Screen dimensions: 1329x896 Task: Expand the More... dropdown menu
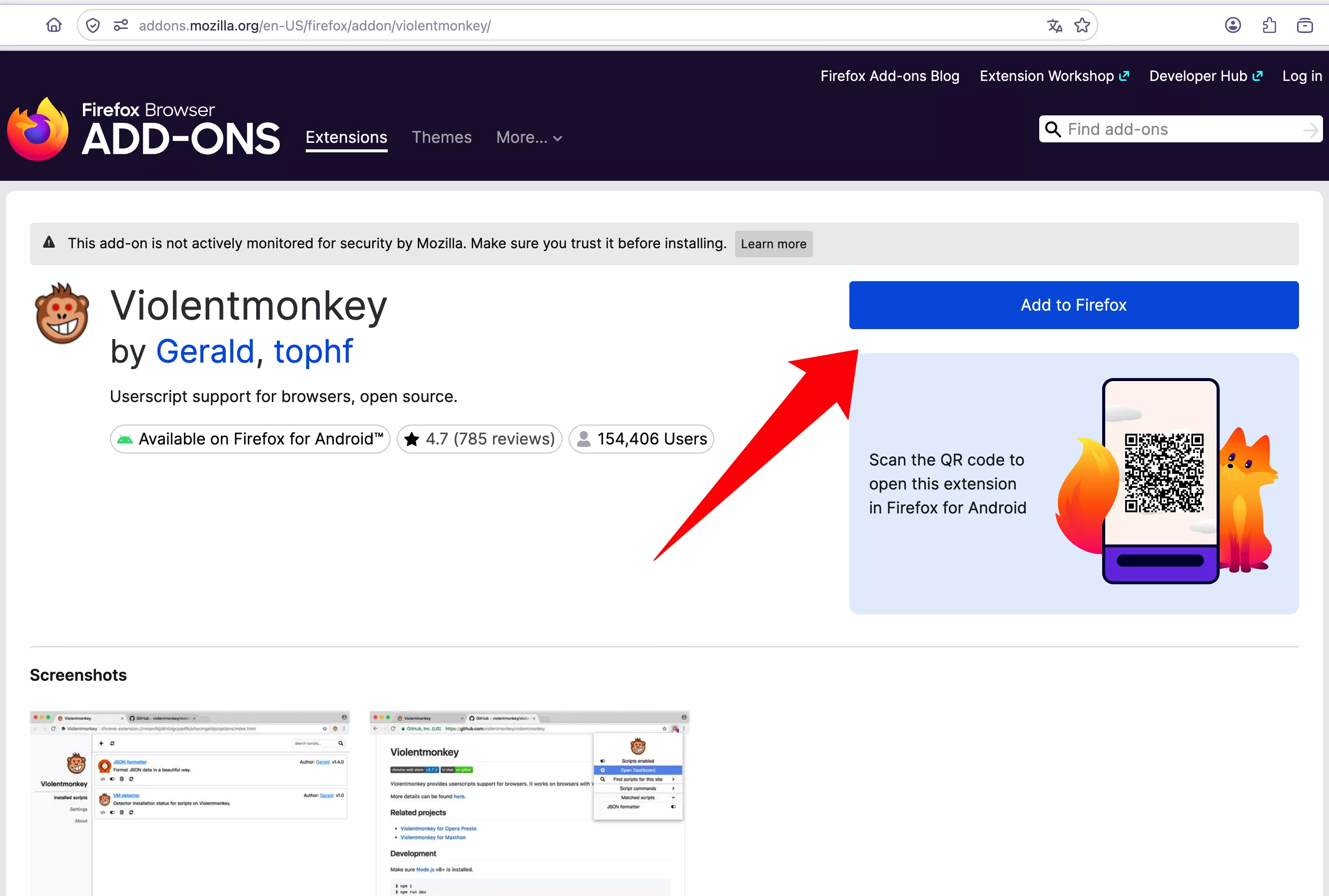point(529,138)
